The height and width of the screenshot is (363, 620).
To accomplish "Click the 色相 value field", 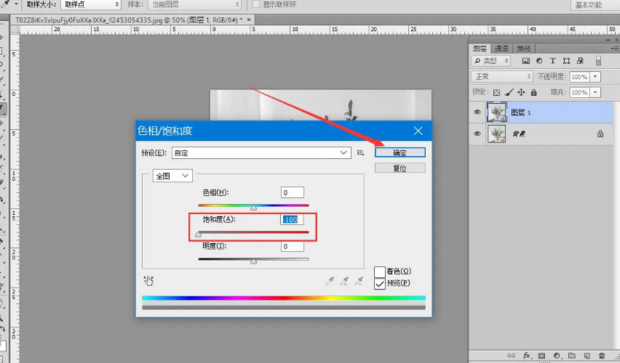I will pyautogui.click(x=292, y=193).
